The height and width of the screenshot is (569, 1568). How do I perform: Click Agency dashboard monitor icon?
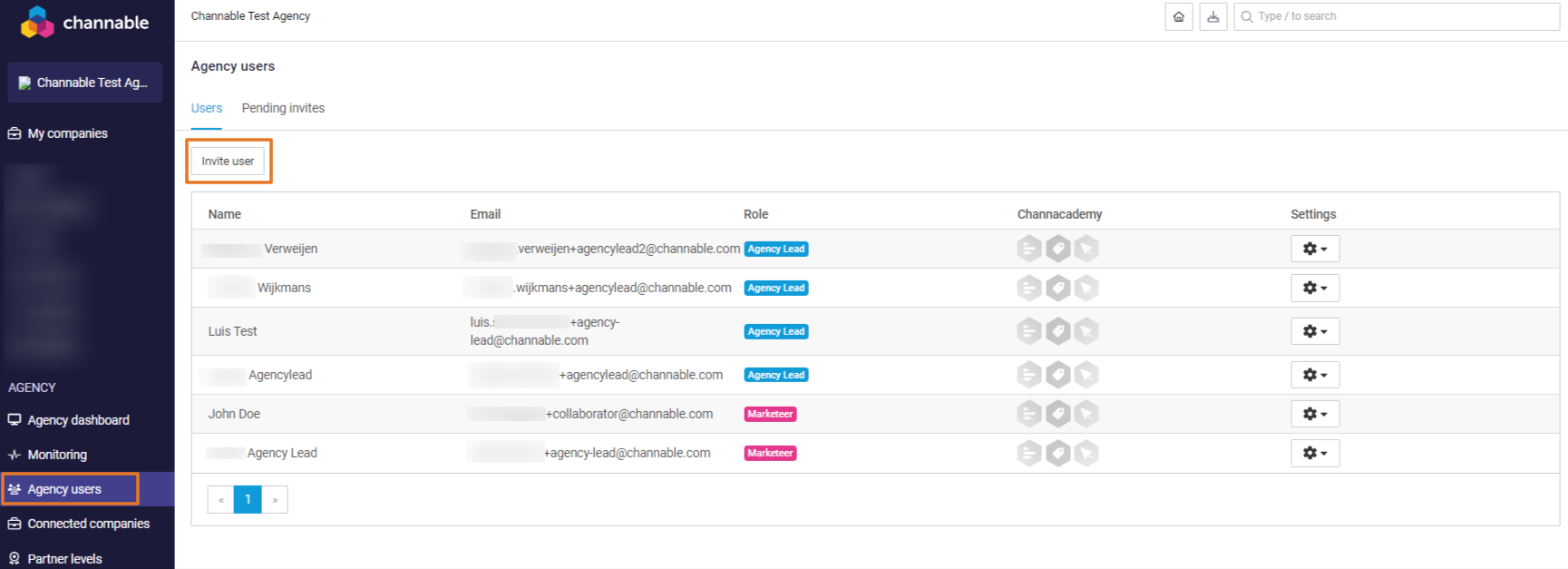pos(15,420)
